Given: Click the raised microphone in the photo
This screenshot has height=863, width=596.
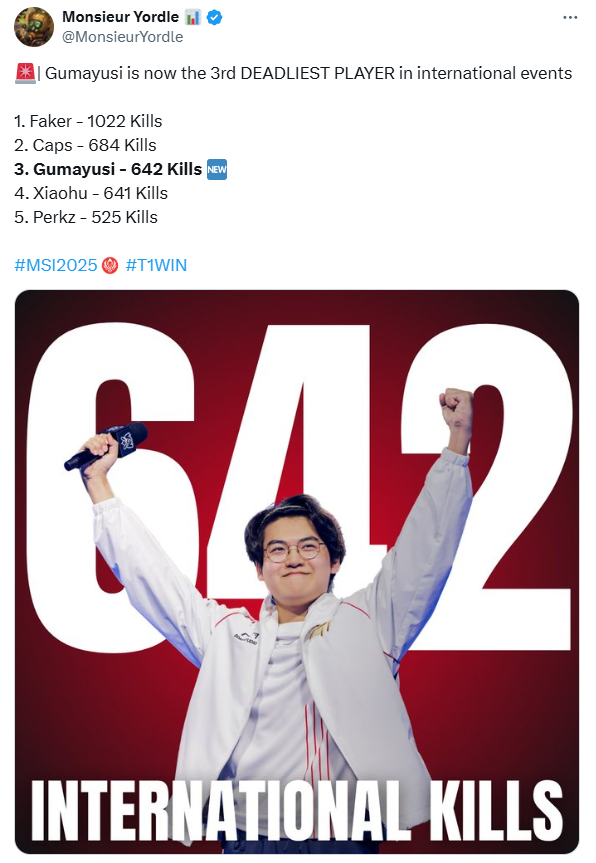Looking at the screenshot, I should [x=107, y=445].
